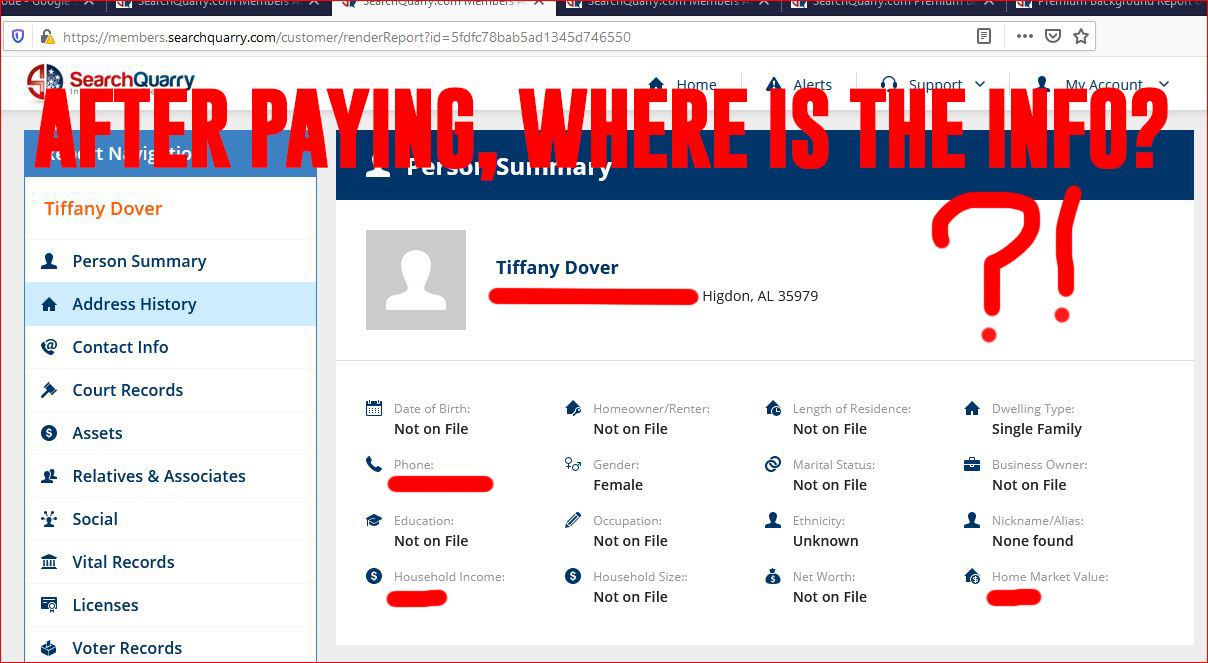Click "Not on File" under Date of Birth
Image resolution: width=1208 pixels, height=663 pixels.
click(x=431, y=429)
